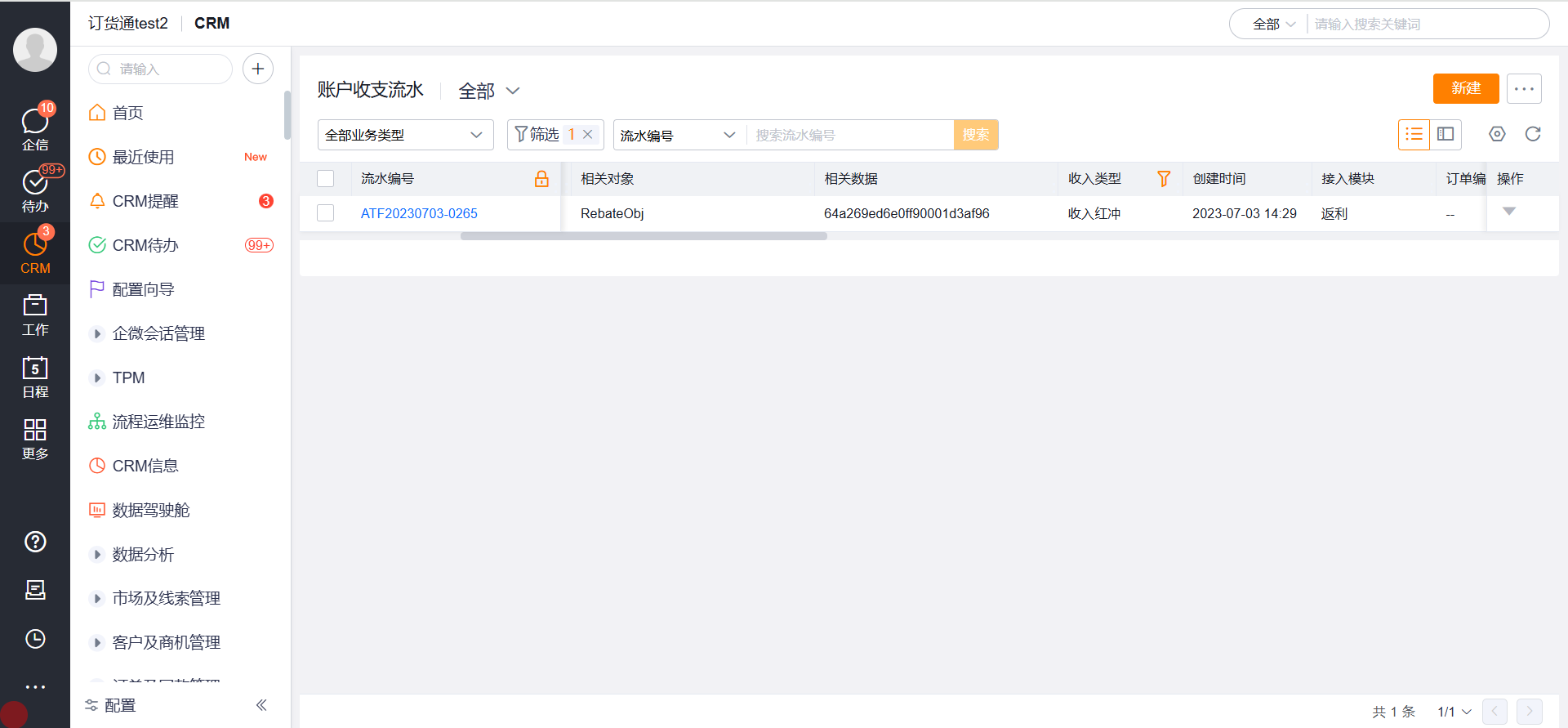1568x728 pixels.
Task: Select the checkbox for ATF20230703-0265
Action: (326, 213)
